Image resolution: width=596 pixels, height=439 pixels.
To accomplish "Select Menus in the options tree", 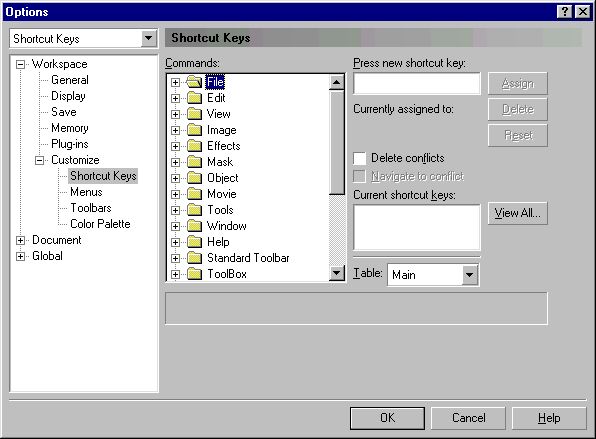I will point(86,192).
